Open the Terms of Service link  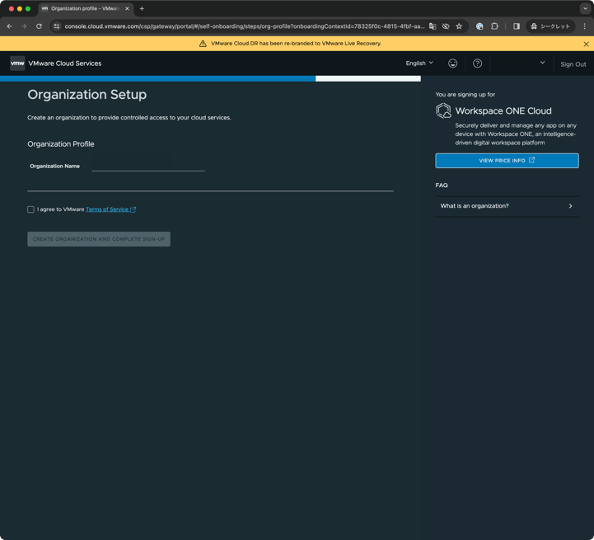(110, 209)
